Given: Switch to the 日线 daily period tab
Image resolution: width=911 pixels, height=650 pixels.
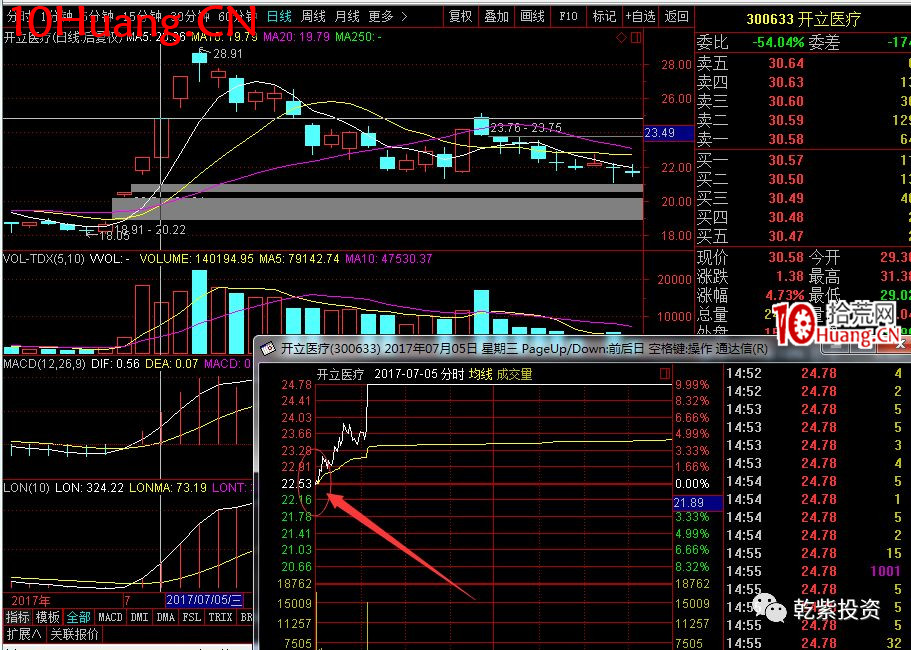Looking at the screenshot, I should [x=279, y=16].
